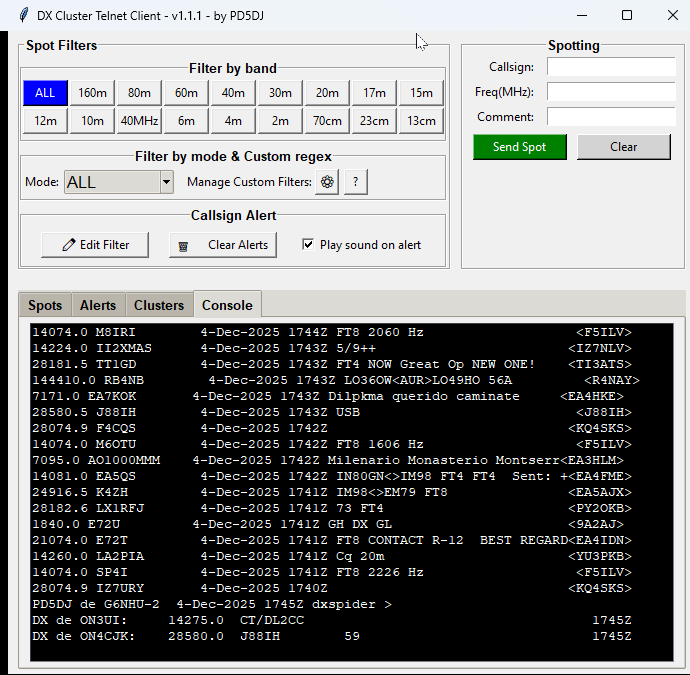The width and height of the screenshot is (690, 675).
Task: Maximize the DX Cluster window
Action: [x=627, y=15]
